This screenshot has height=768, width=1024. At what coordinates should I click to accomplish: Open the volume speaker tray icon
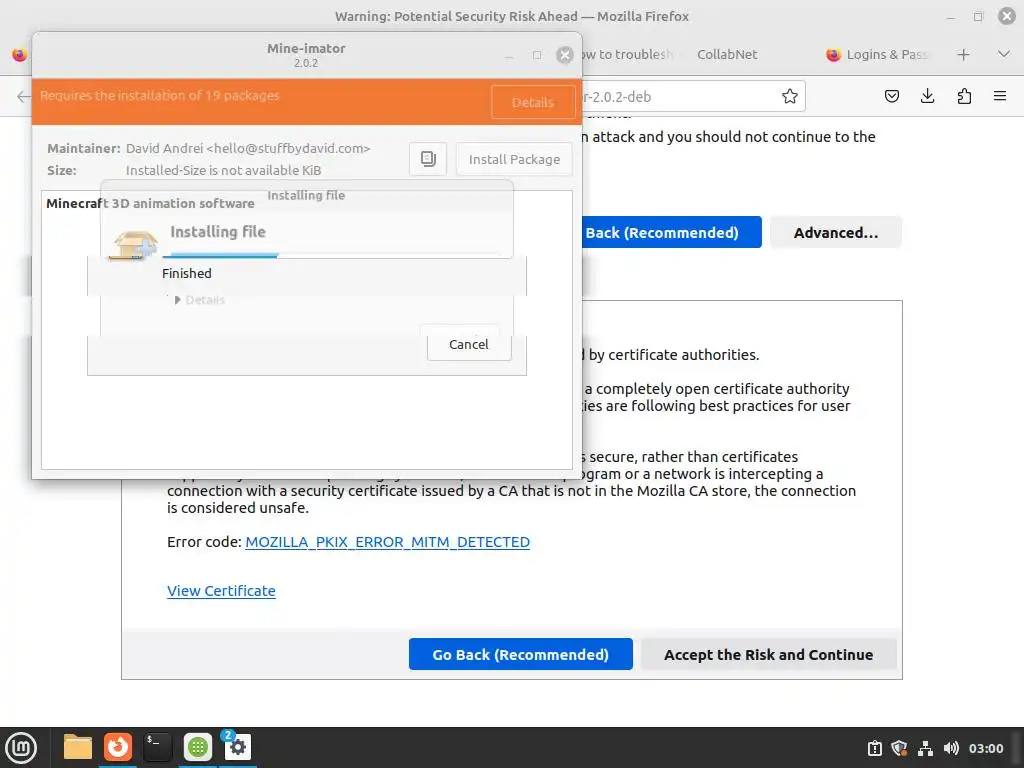[951, 748]
